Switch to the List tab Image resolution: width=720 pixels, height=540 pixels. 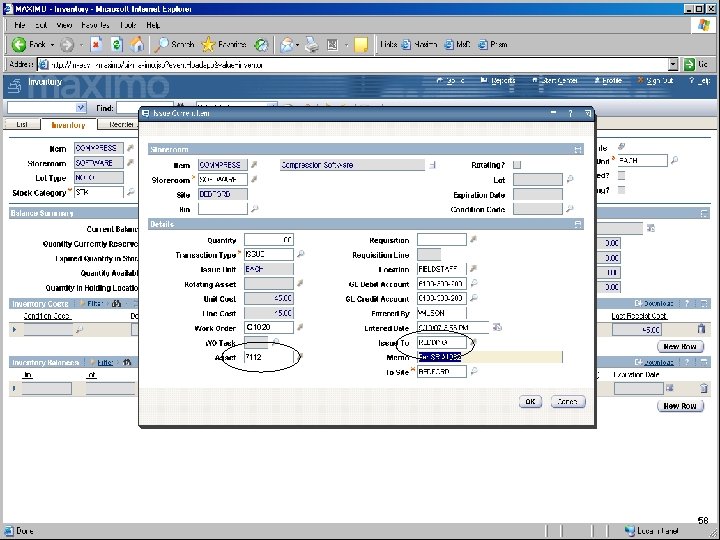(x=22, y=124)
